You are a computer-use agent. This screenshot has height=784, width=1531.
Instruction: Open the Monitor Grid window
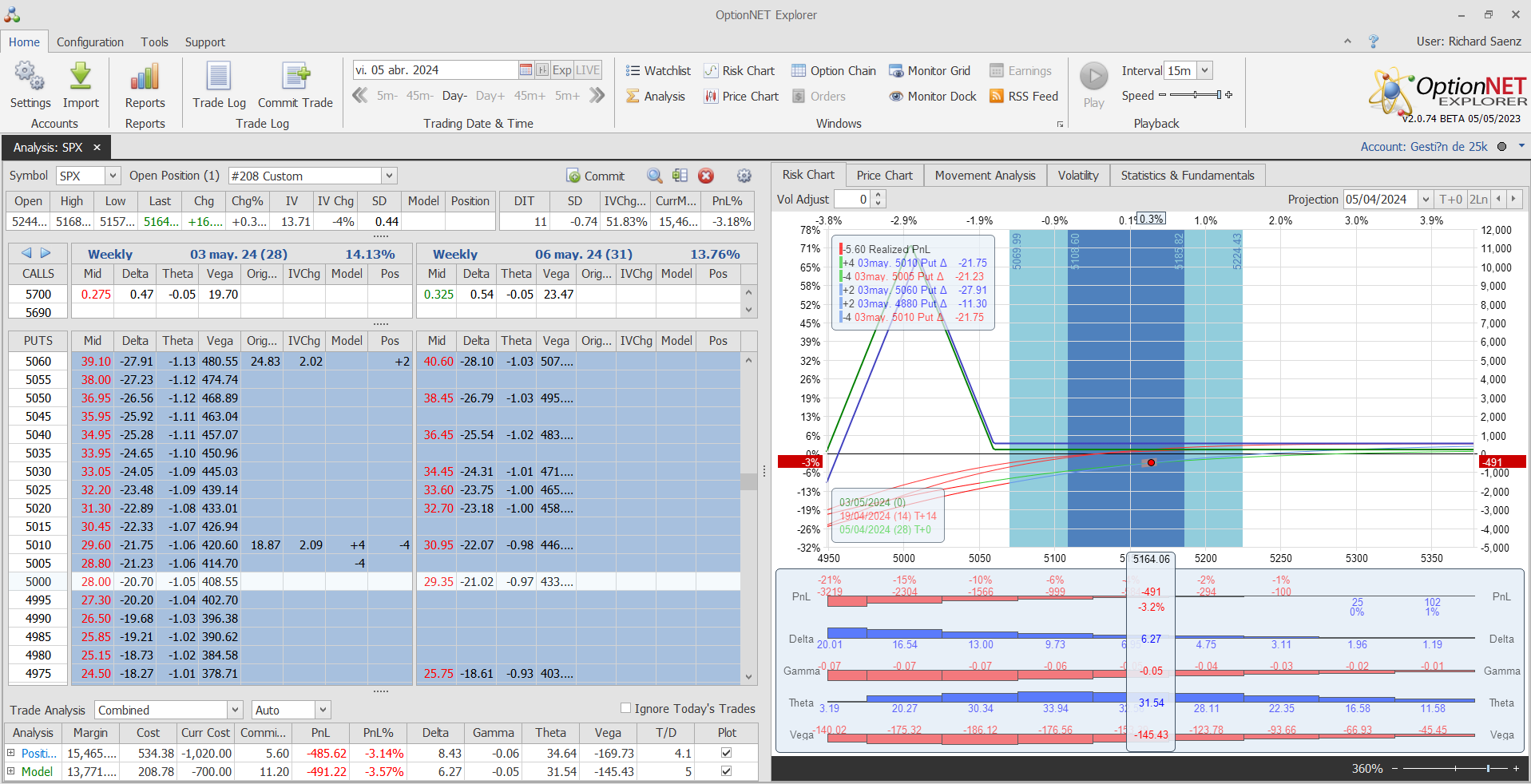coord(930,71)
